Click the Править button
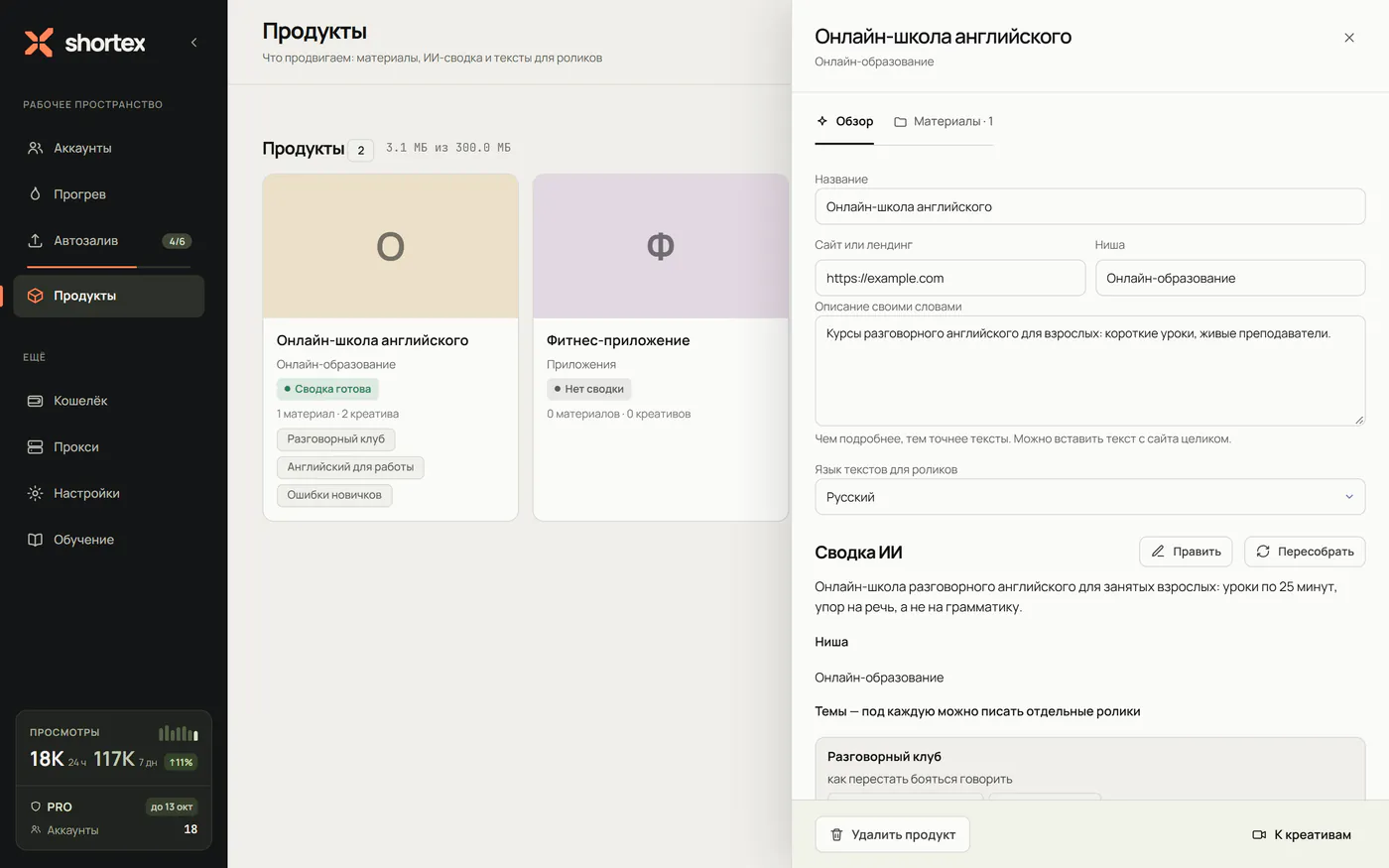Screen dimensions: 1389x868 [x=1186, y=552]
